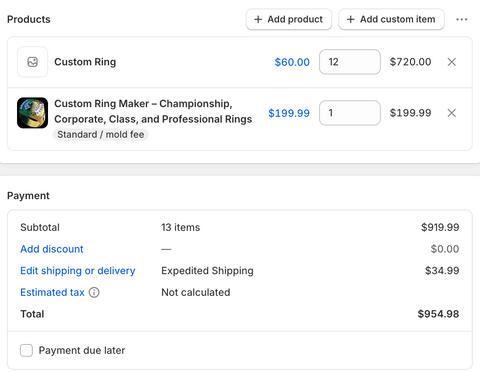Click the plus icon on Add product
480x372 pixels.
(258, 19)
